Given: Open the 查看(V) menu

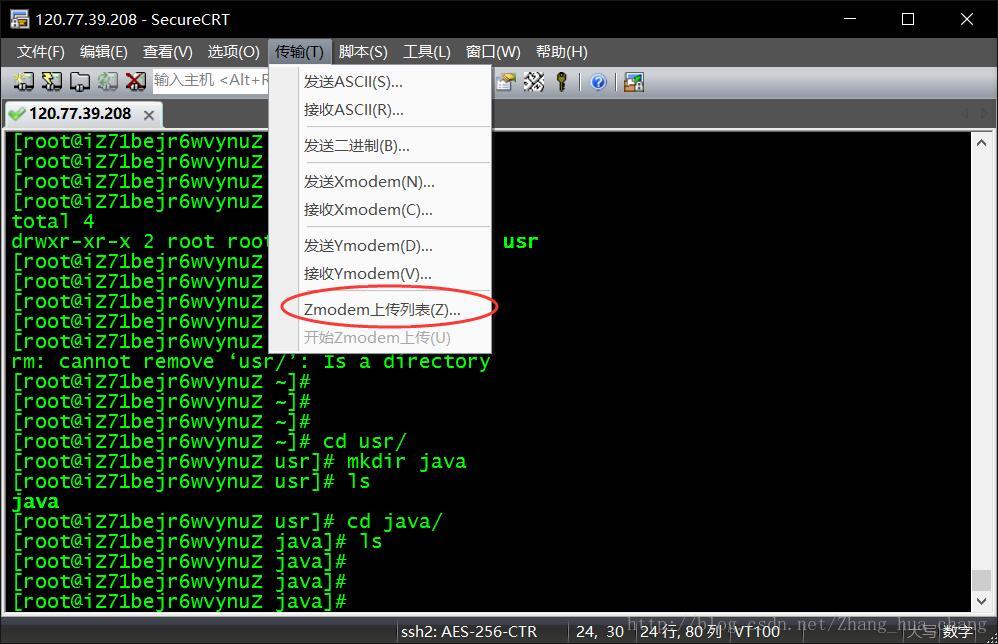Looking at the screenshot, I should (167, 52).
